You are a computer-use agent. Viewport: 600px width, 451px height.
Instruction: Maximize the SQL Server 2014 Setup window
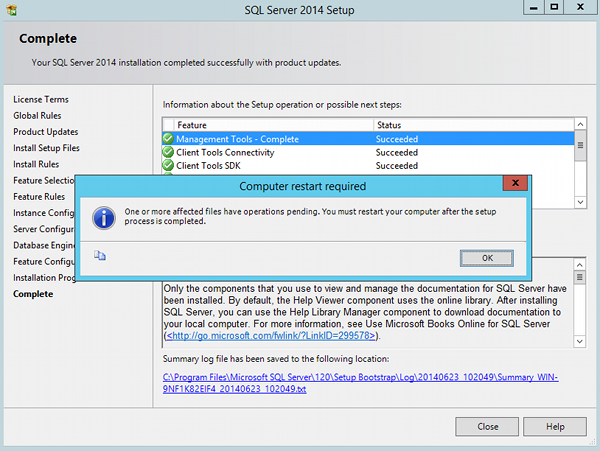(x=554, y=7)
